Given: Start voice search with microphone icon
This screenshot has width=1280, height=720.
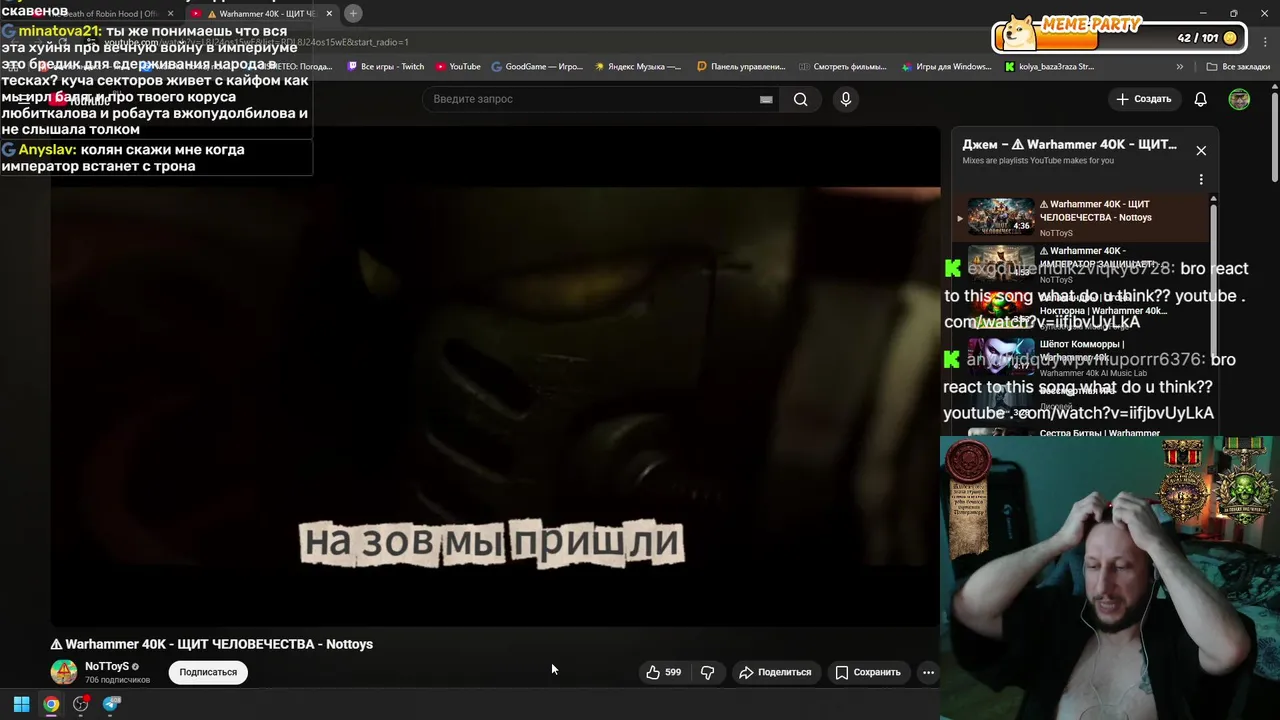Looking at the screenshot, I should pos(846,99).
